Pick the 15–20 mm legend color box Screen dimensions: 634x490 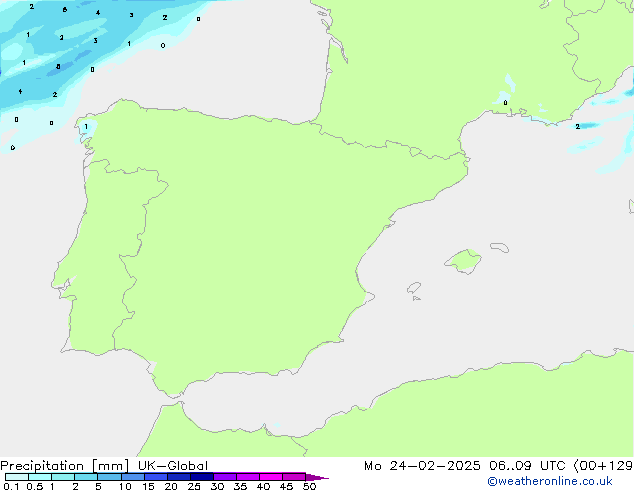(x=156, y=477)
